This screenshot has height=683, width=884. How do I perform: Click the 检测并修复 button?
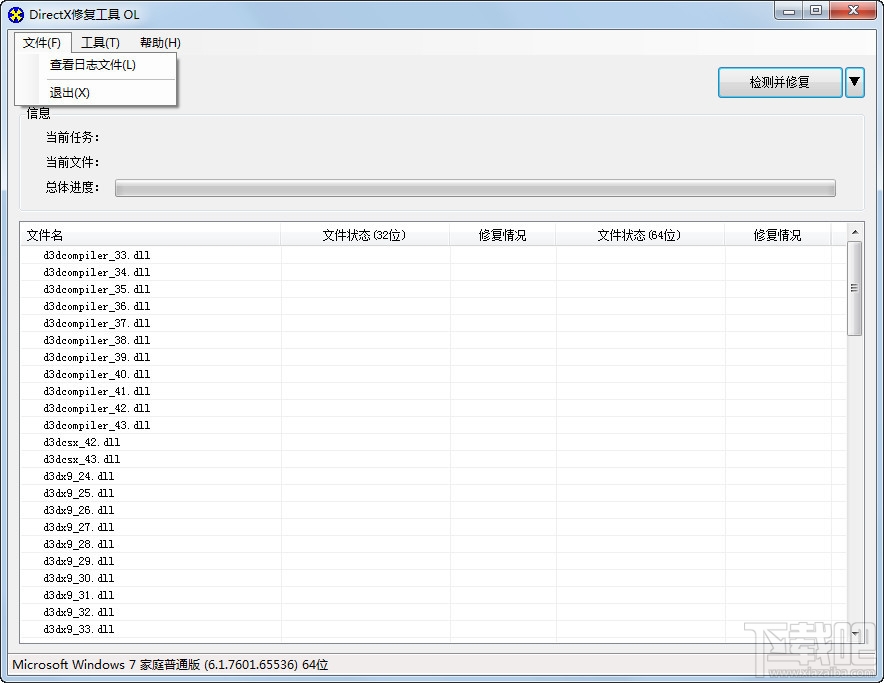pyautogui.click(x=780, y=82)
